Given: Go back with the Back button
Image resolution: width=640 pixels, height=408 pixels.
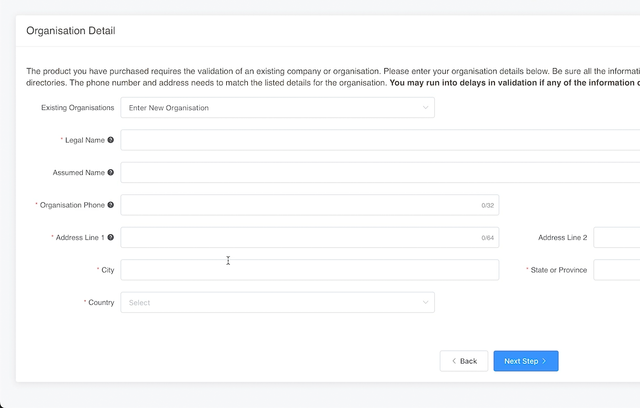Looking at the screenshot, I should [464, 361].
